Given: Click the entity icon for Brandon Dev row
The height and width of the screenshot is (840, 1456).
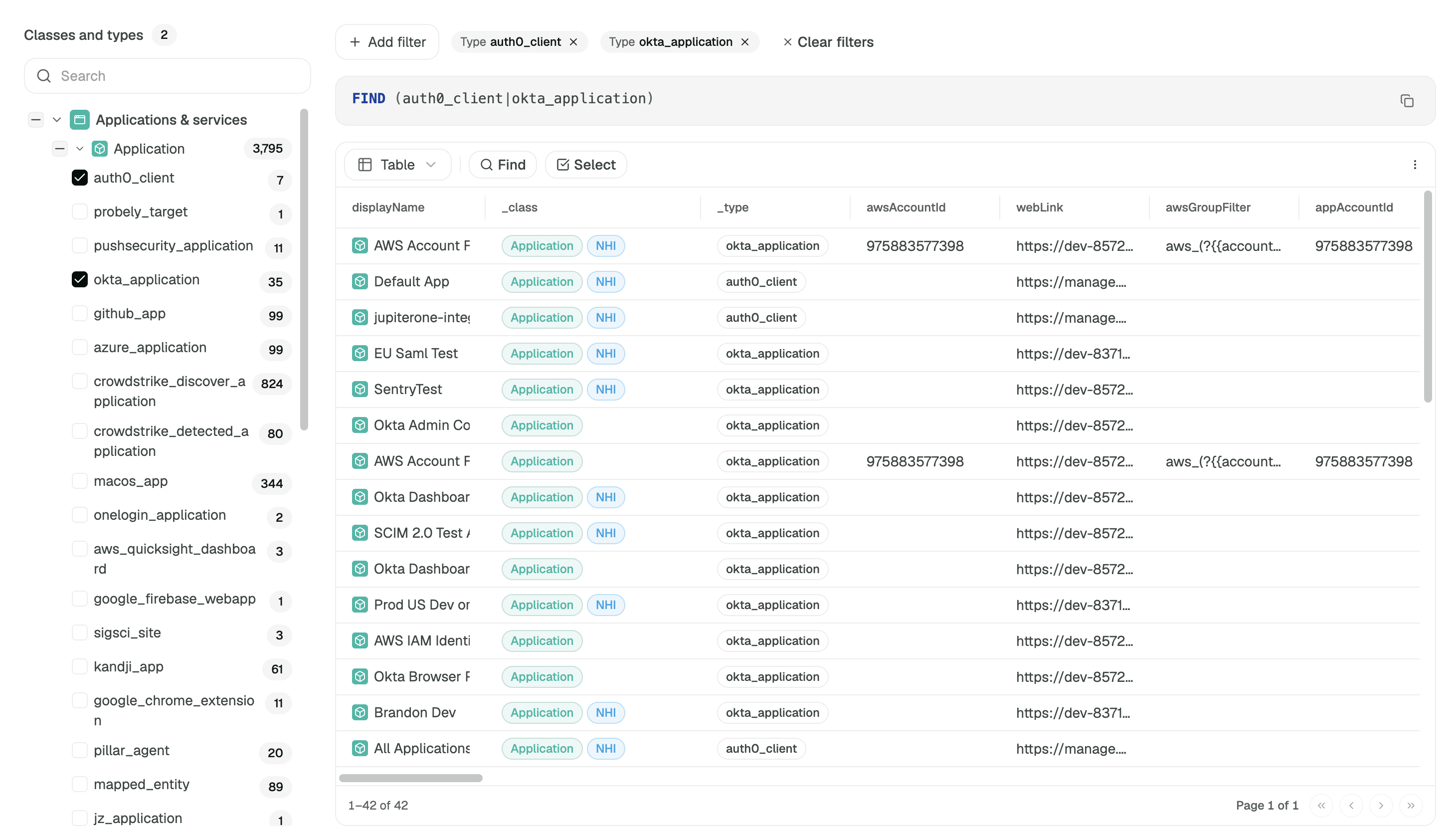Looking at the screenshot, I should point(360,712).
